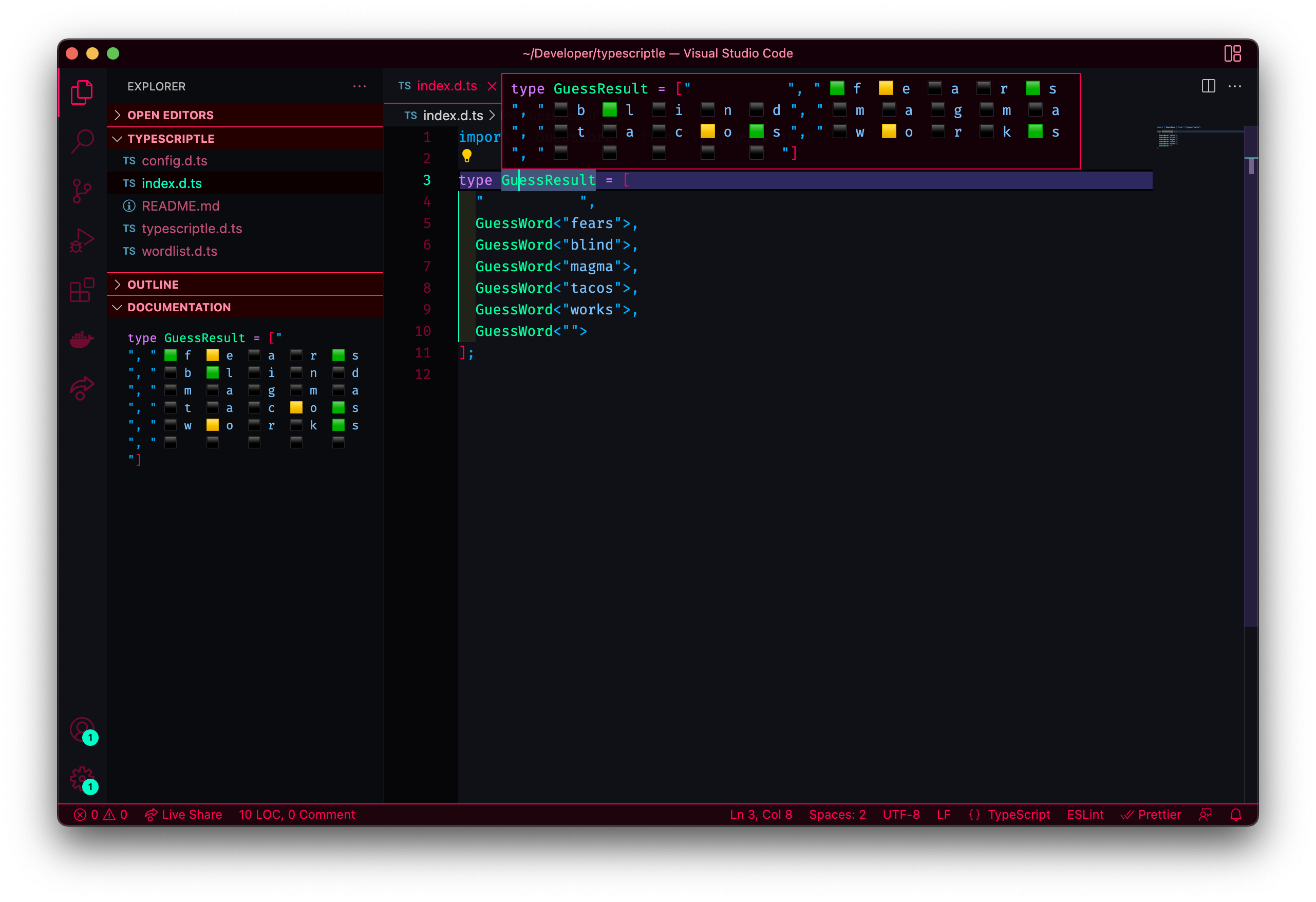Viewport: 1316px width, 902px height.
Task: Open Run and Debug view
Action: tap(82, 240)
